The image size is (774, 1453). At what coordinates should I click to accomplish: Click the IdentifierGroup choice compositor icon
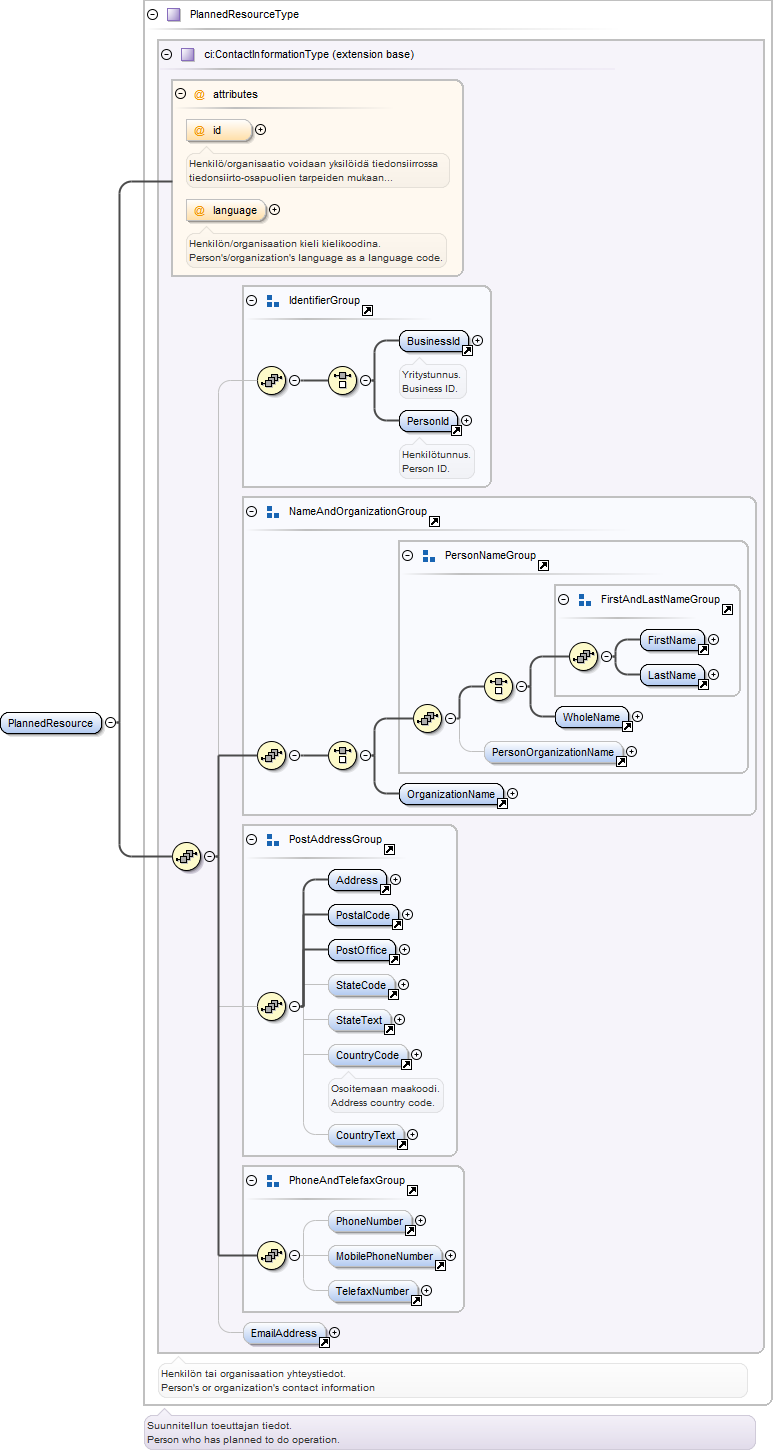343,381
